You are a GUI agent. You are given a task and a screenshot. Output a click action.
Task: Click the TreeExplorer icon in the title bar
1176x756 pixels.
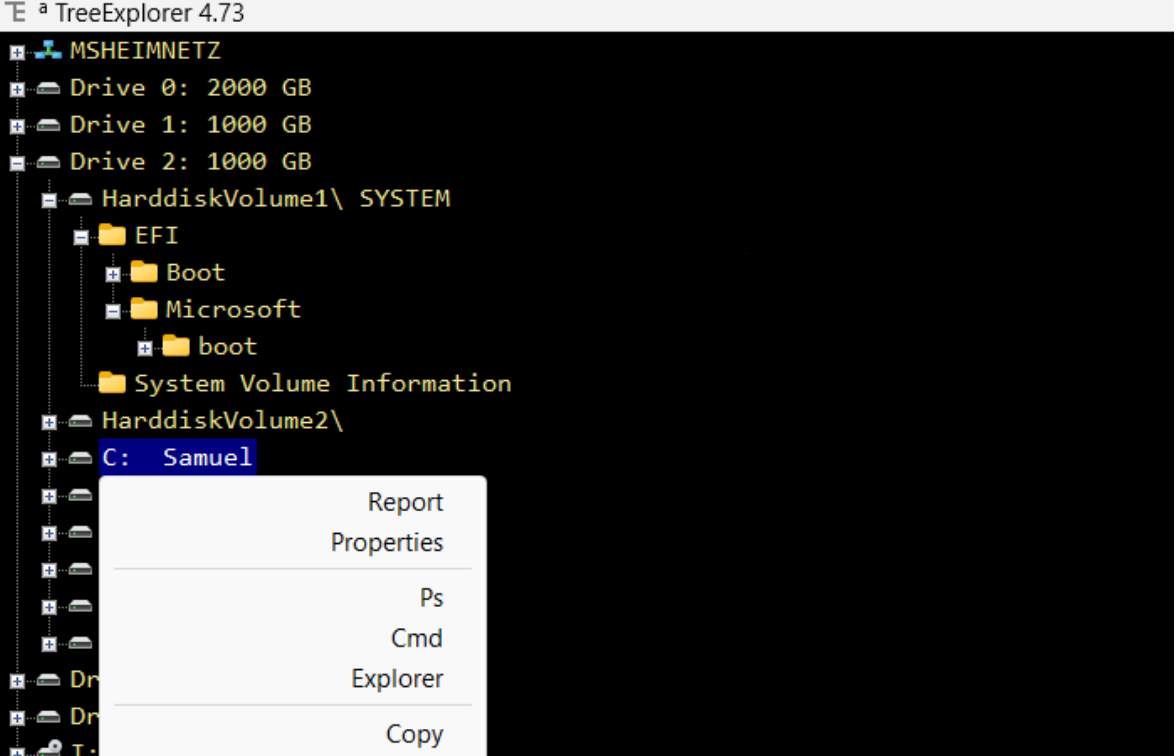[14, 13]
